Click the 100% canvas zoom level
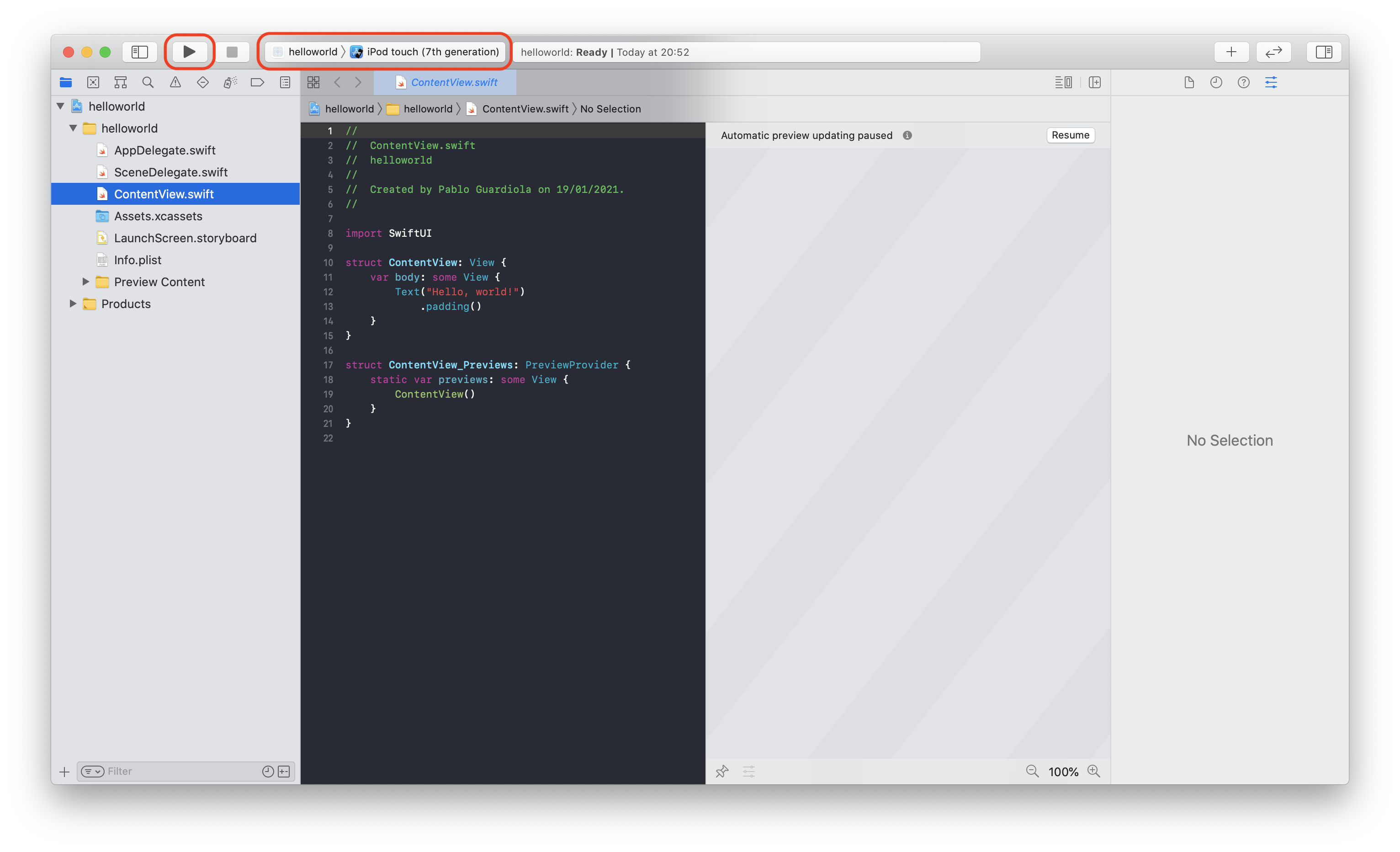 [x=1063, y=772]
